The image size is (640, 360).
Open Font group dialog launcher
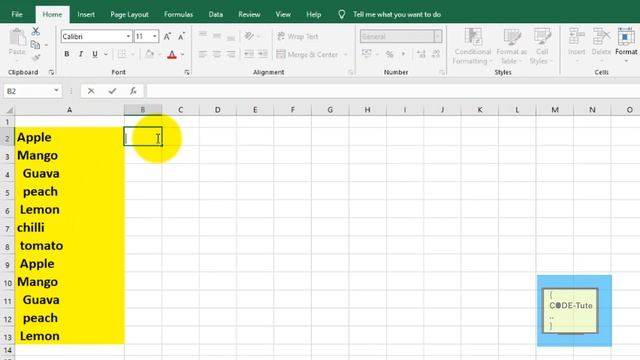pos(187,72)
